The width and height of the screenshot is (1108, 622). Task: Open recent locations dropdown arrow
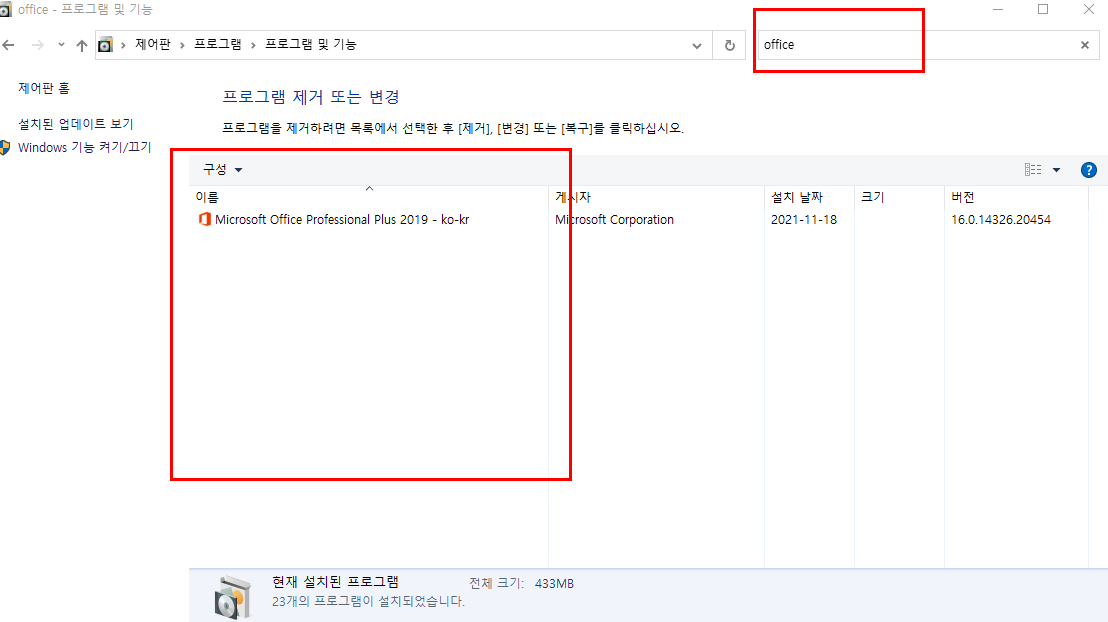61,45
